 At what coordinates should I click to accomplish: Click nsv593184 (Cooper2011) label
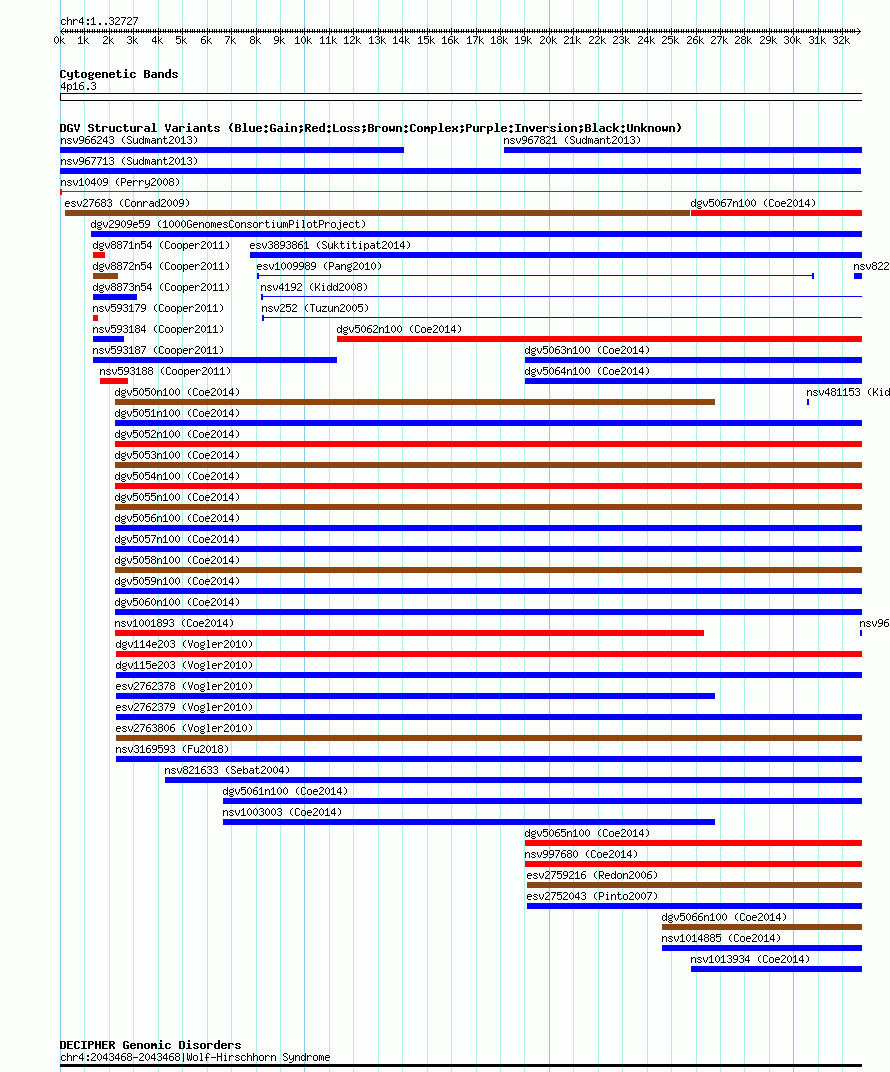point(158,330)
